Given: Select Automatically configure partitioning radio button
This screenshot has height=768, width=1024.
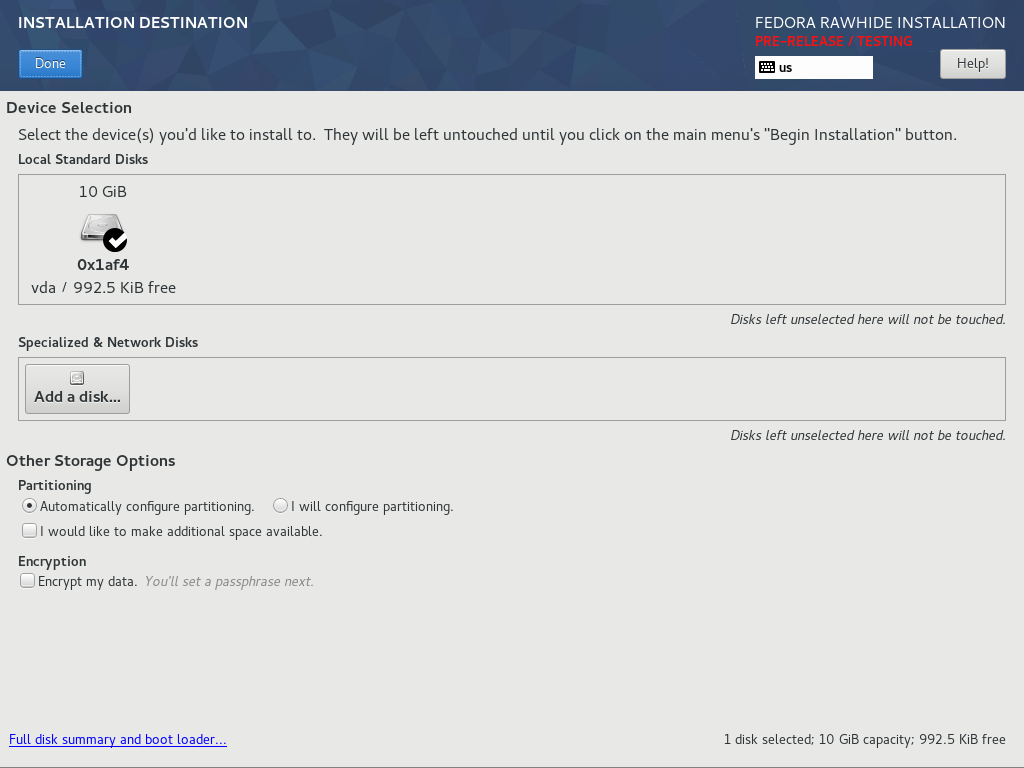Looking at the screenshot, I should point(29,505).
